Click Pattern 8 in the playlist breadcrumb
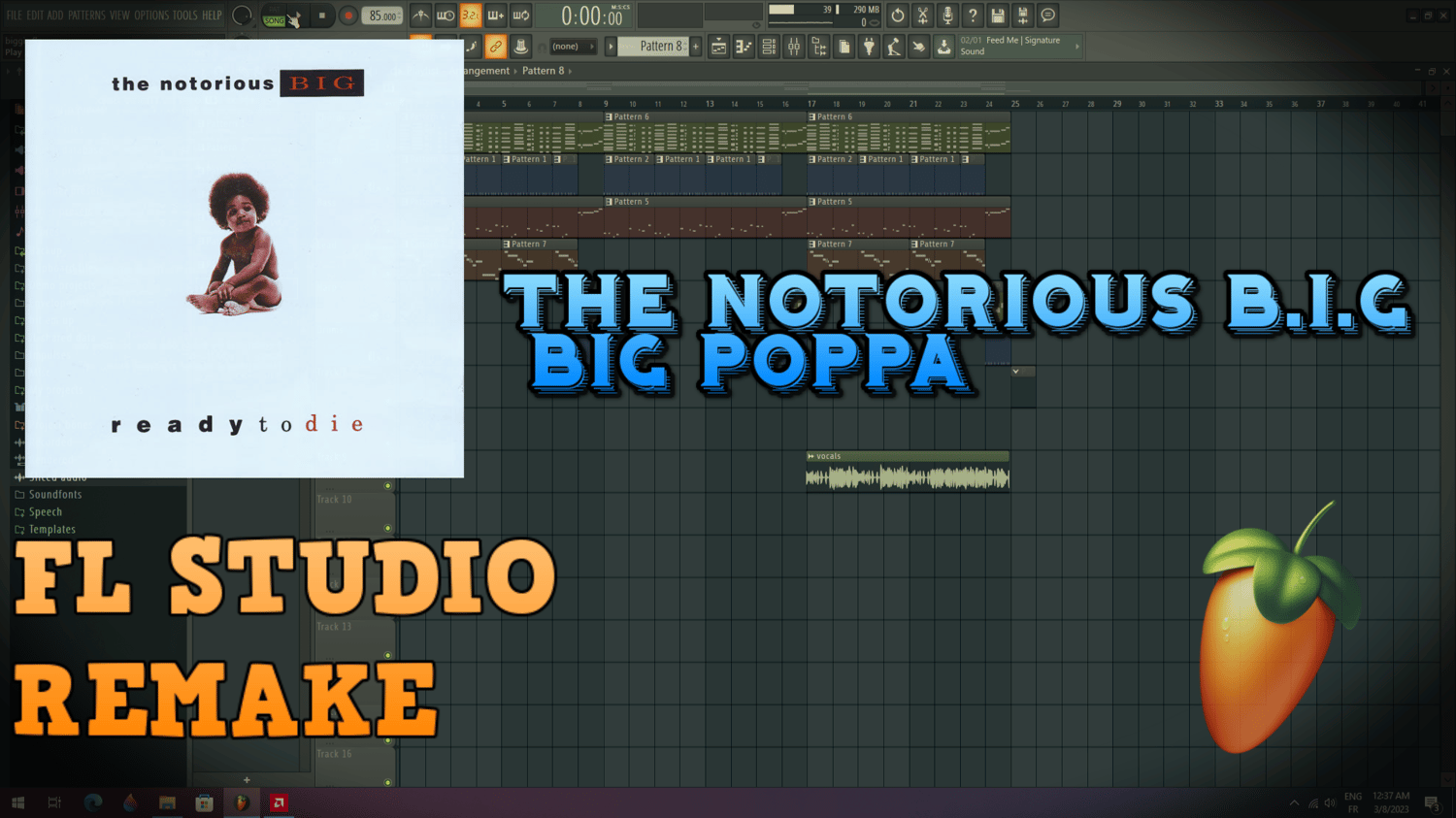This screenshot has height=818, width=1456. [543, 71]
